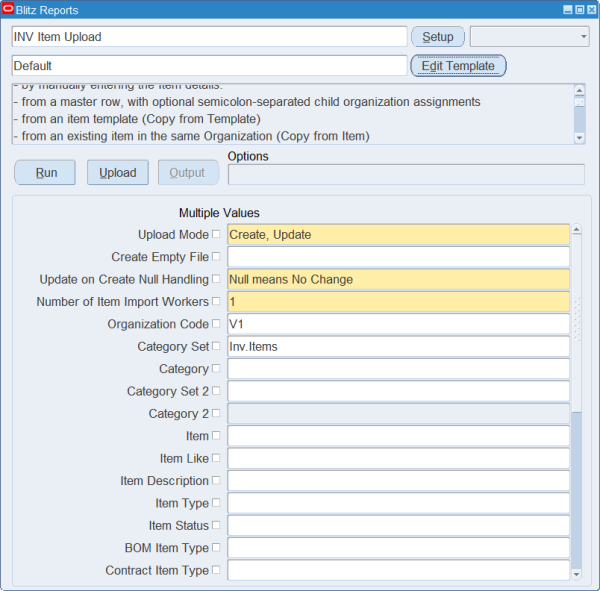Click the Organization Code field showing V1
Viewport: 600px width, 591px height.
pyautogui.click(x=398, y=324)
